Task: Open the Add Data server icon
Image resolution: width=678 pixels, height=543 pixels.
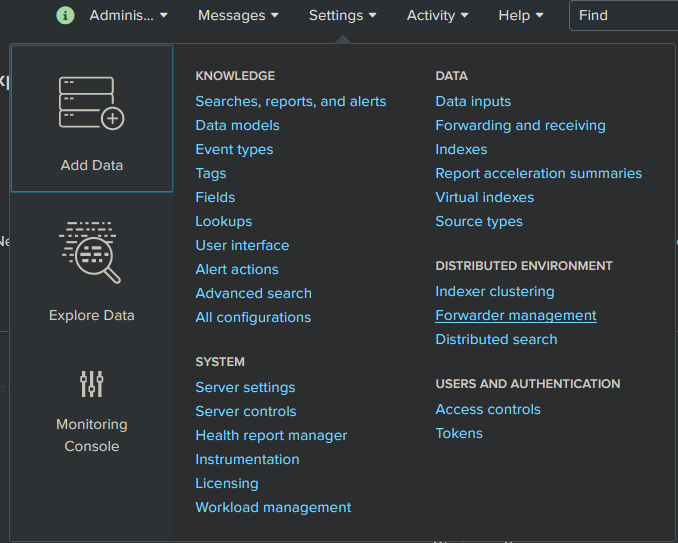Action: click(x=92, y=103)
